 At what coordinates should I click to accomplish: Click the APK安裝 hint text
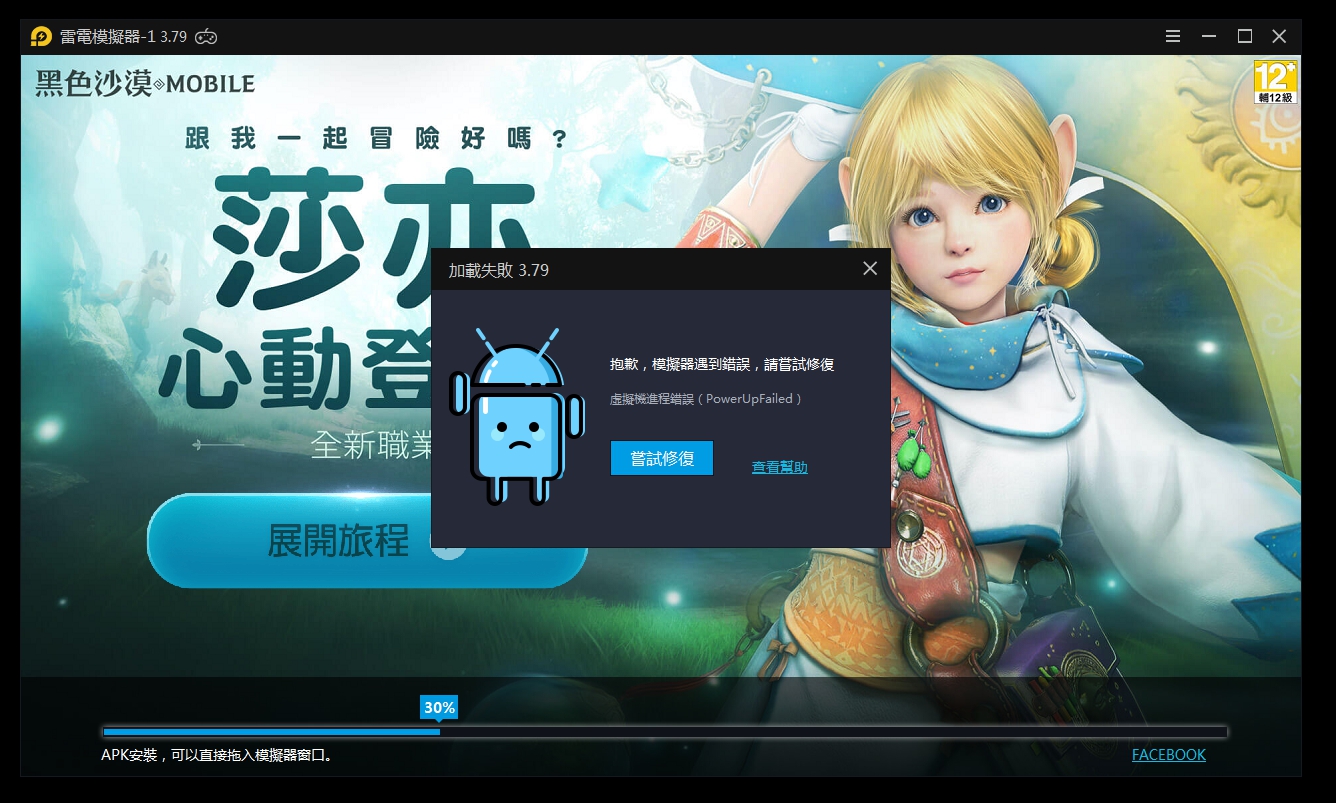(x=217, y=755)
